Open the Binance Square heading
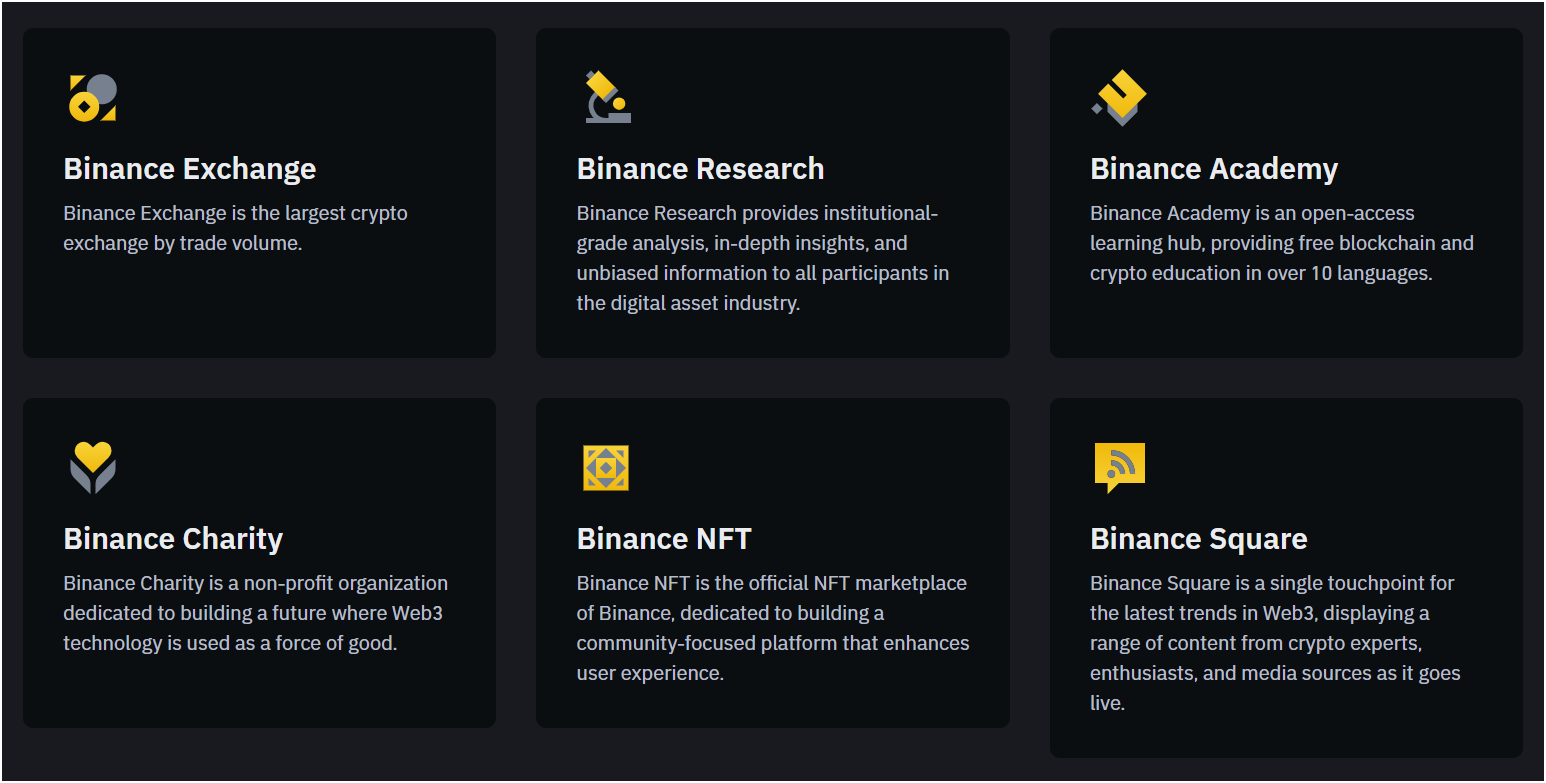1546x783 pixels. [1199, 539]
